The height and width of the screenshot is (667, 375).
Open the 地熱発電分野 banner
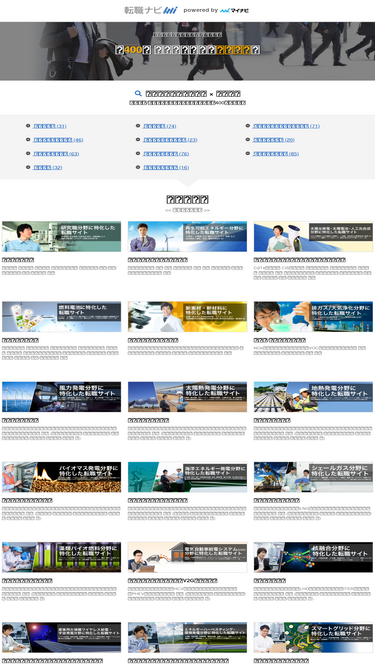(x=313, y=397)
